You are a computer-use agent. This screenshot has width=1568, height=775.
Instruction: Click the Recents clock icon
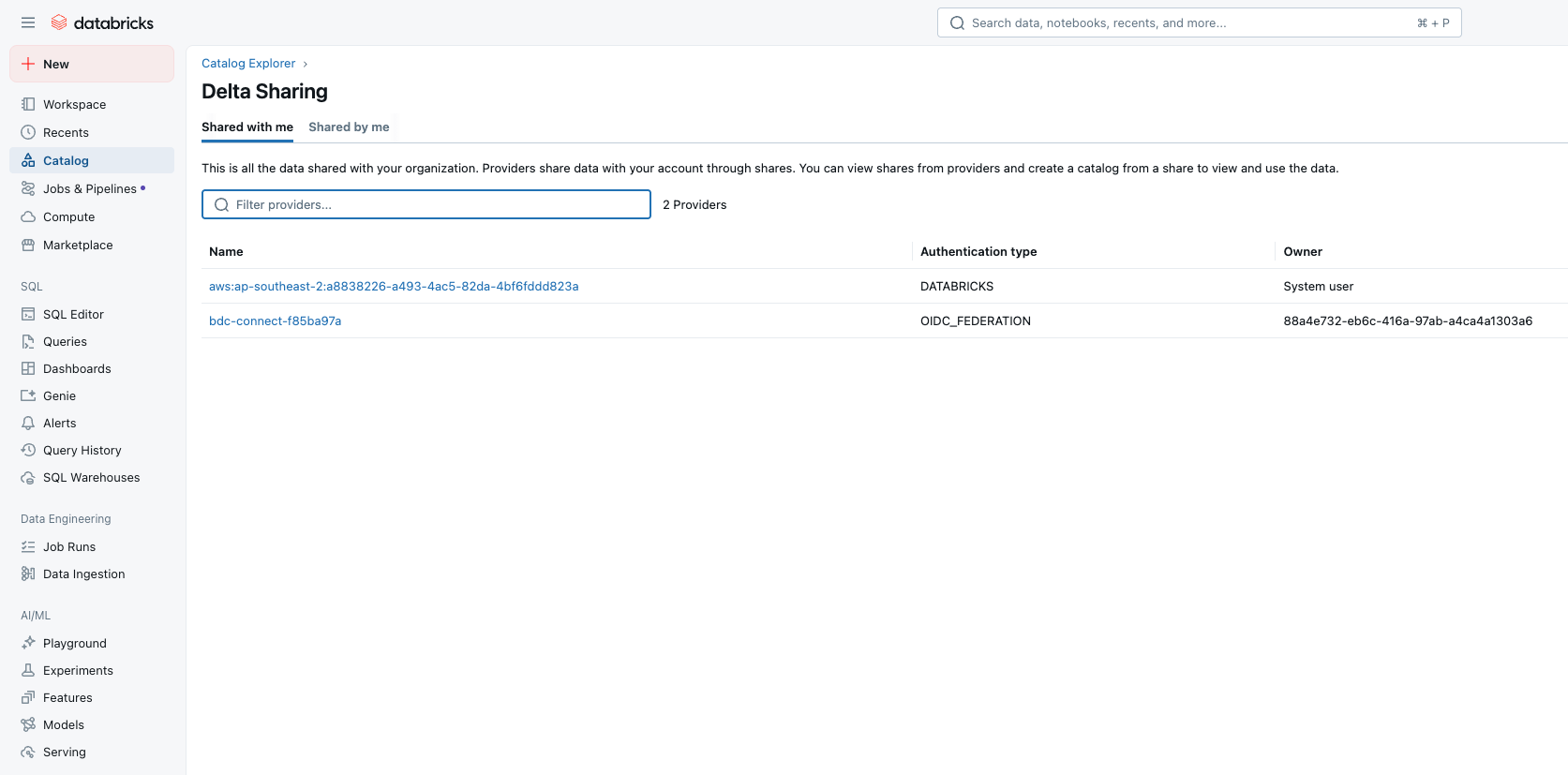tap(28, 132)
